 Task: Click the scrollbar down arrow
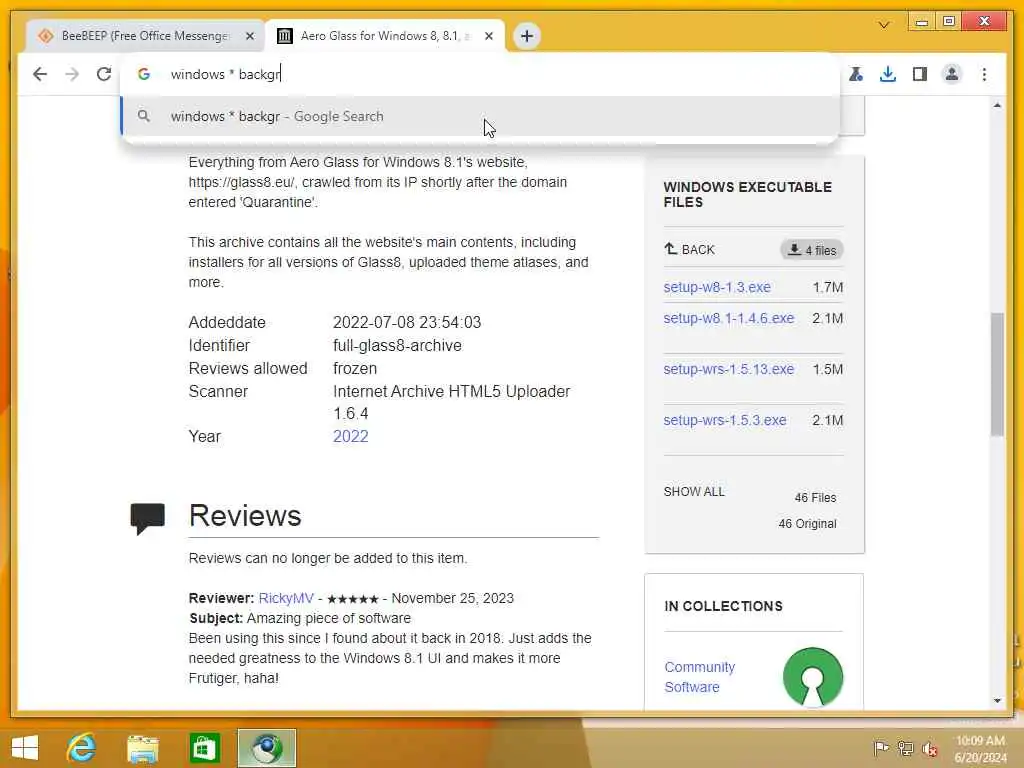click(x=997, y=701)
